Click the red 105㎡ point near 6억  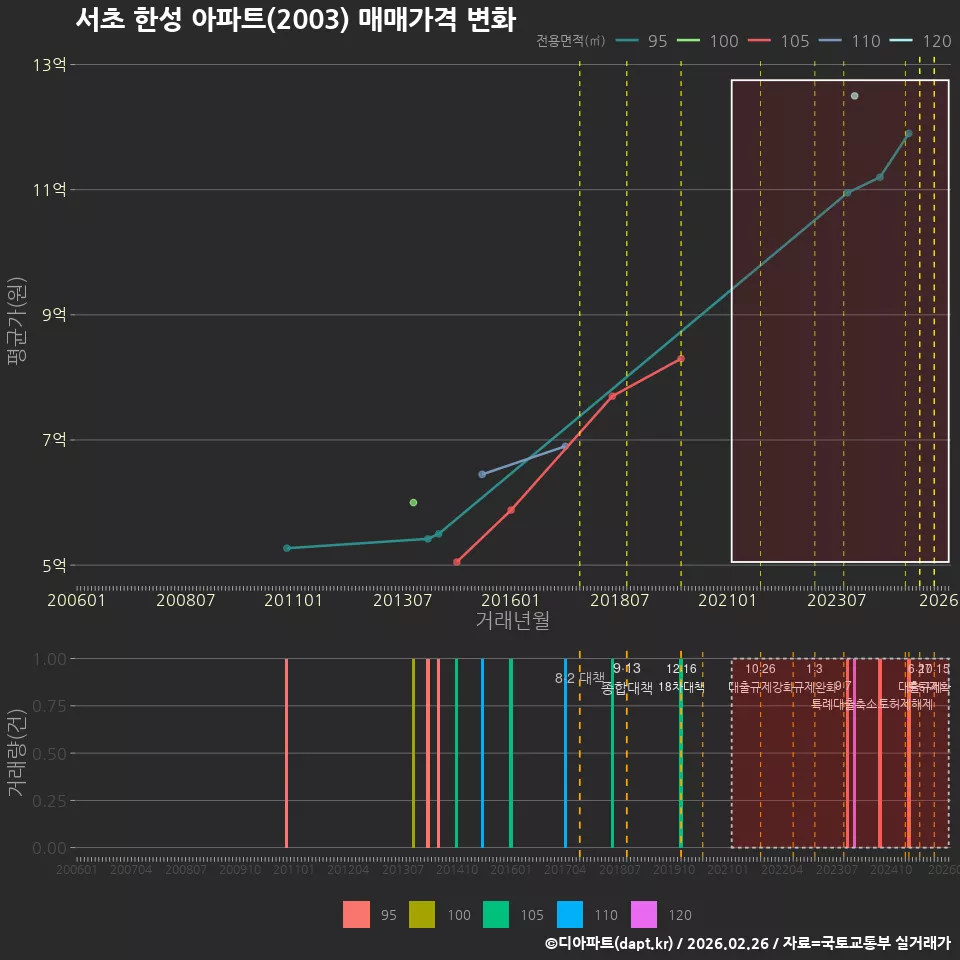click(511, 510)
